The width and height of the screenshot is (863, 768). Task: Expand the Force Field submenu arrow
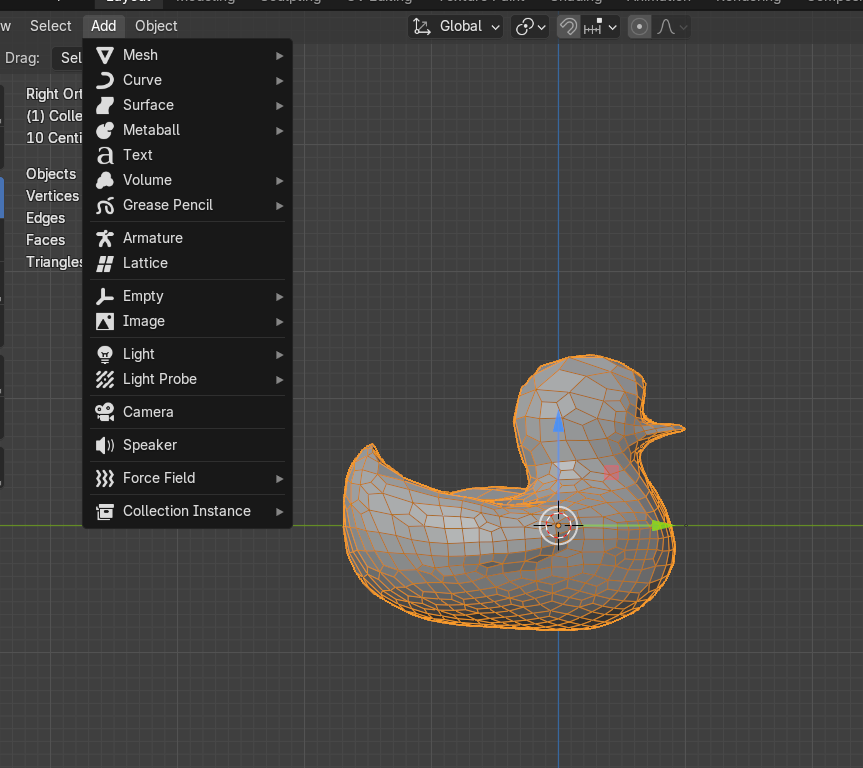(280, 478)
